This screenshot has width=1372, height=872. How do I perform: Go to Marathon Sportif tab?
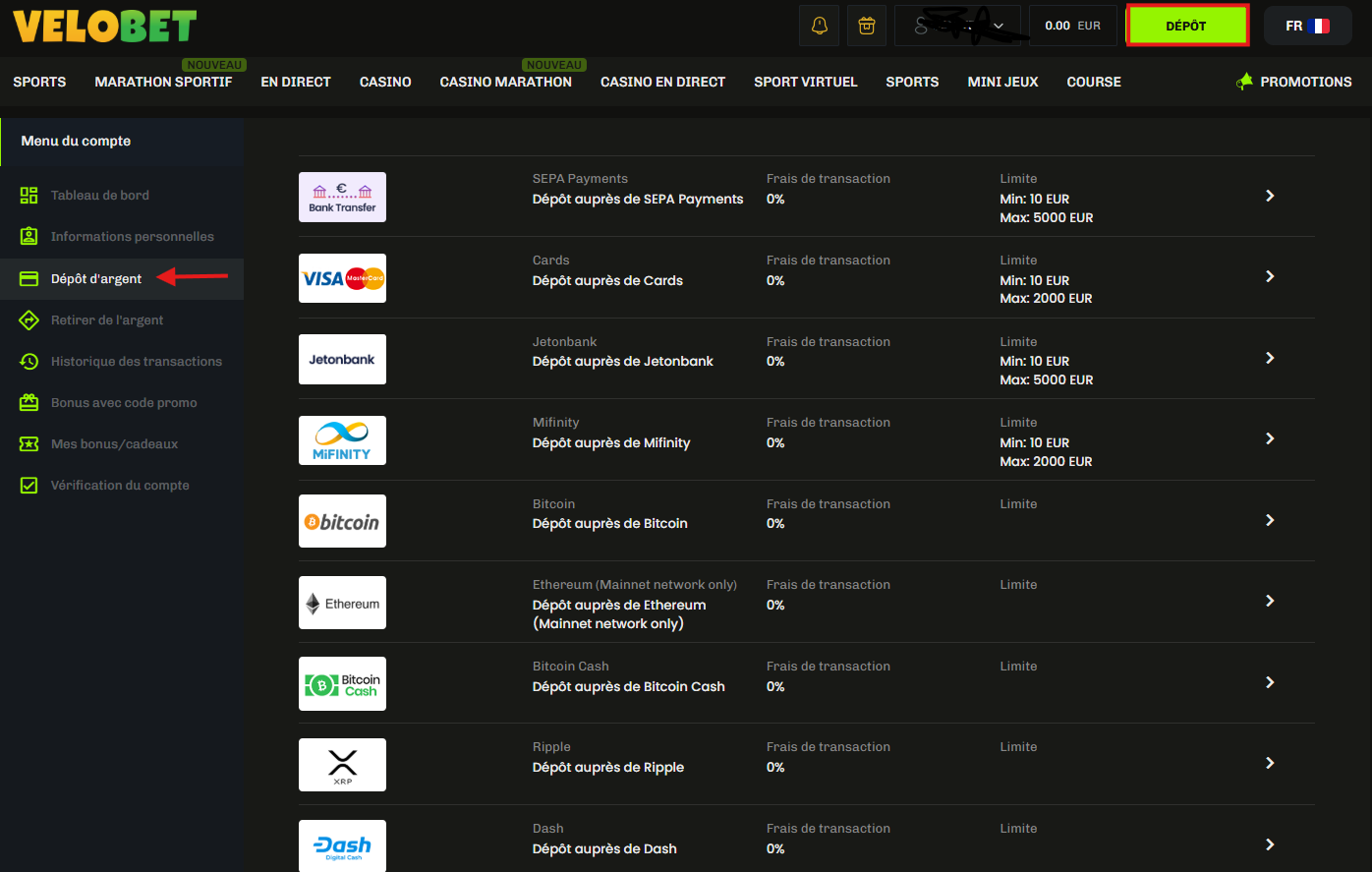tap(163, 82)
